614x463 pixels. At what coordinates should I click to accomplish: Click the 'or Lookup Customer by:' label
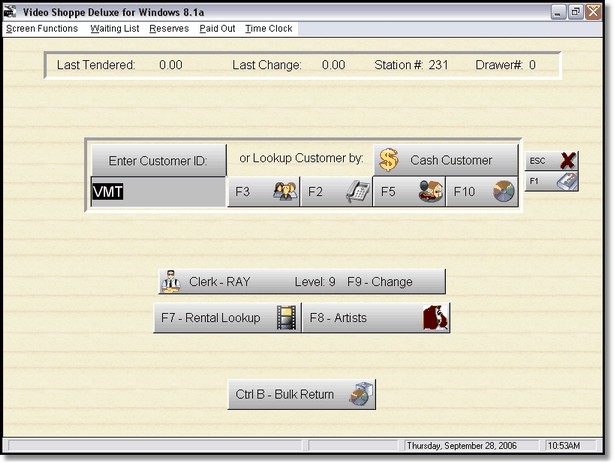tap(301, 158)
